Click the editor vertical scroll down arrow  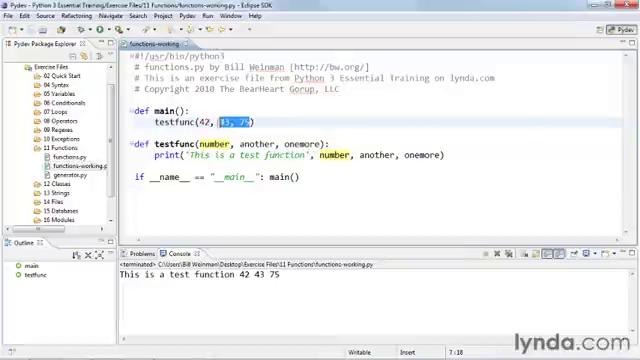tap(626, 232)
